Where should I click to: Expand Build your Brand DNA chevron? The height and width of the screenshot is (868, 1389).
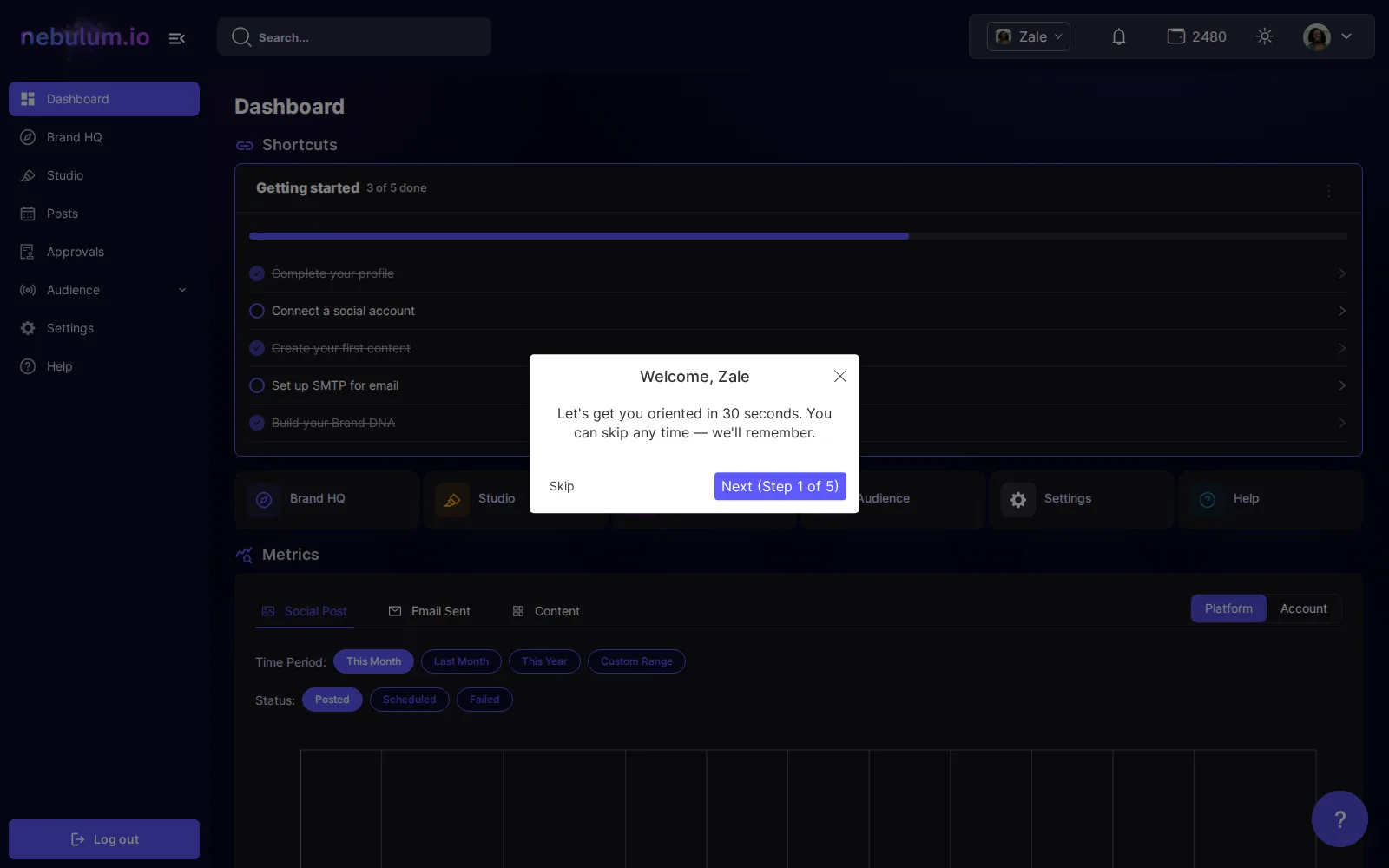tap(1342, 423)
